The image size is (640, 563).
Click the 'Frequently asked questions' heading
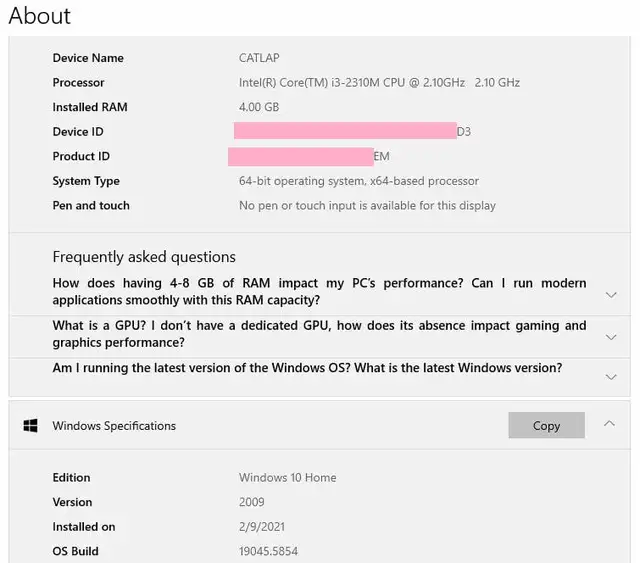click(x=144, y=257)
